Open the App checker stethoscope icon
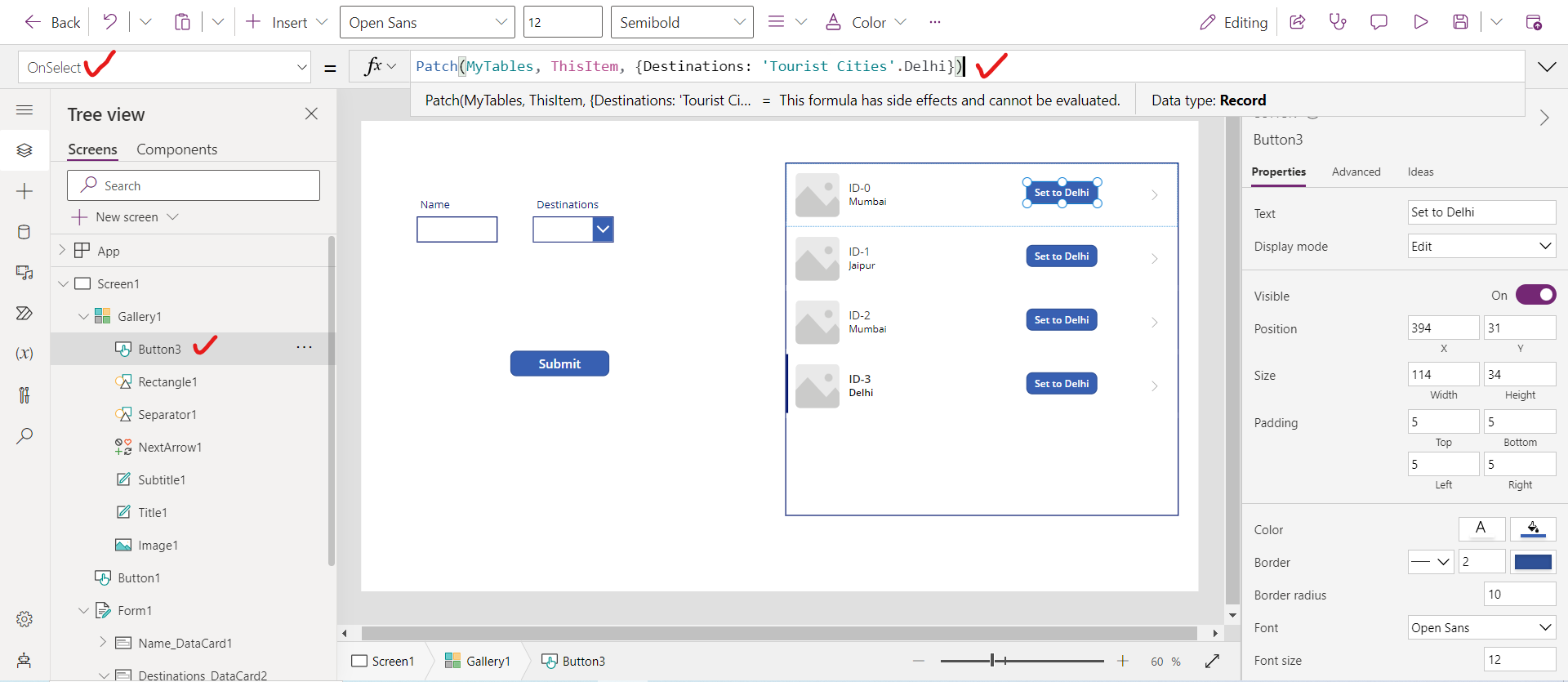The height and width of the screenshot is (682, 1568). [x=1338, y=22]
